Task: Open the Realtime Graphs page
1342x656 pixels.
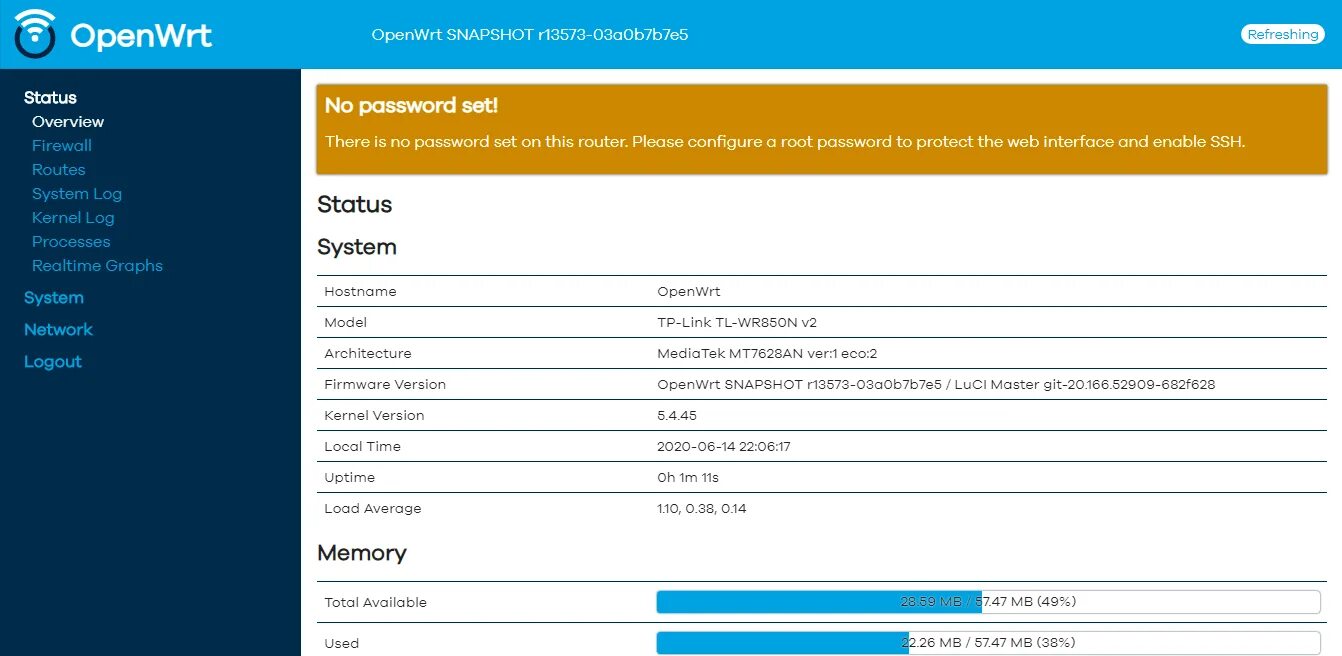Action: [x=97, y=265]
